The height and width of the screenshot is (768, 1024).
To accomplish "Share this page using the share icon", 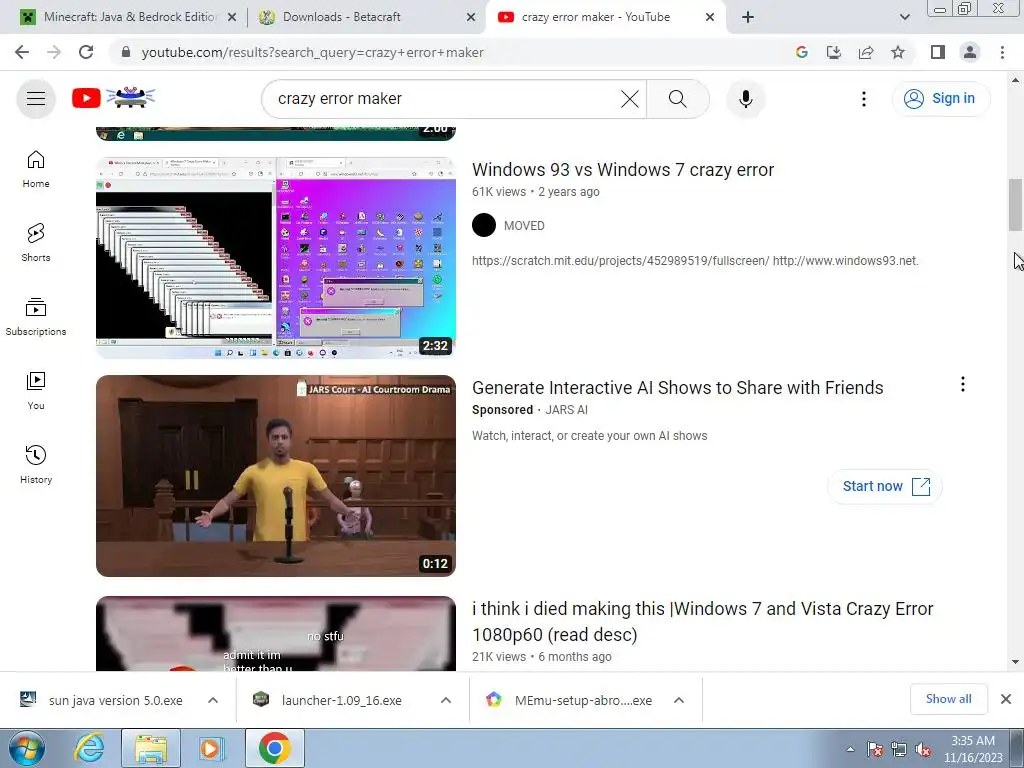I will [866, 52].
